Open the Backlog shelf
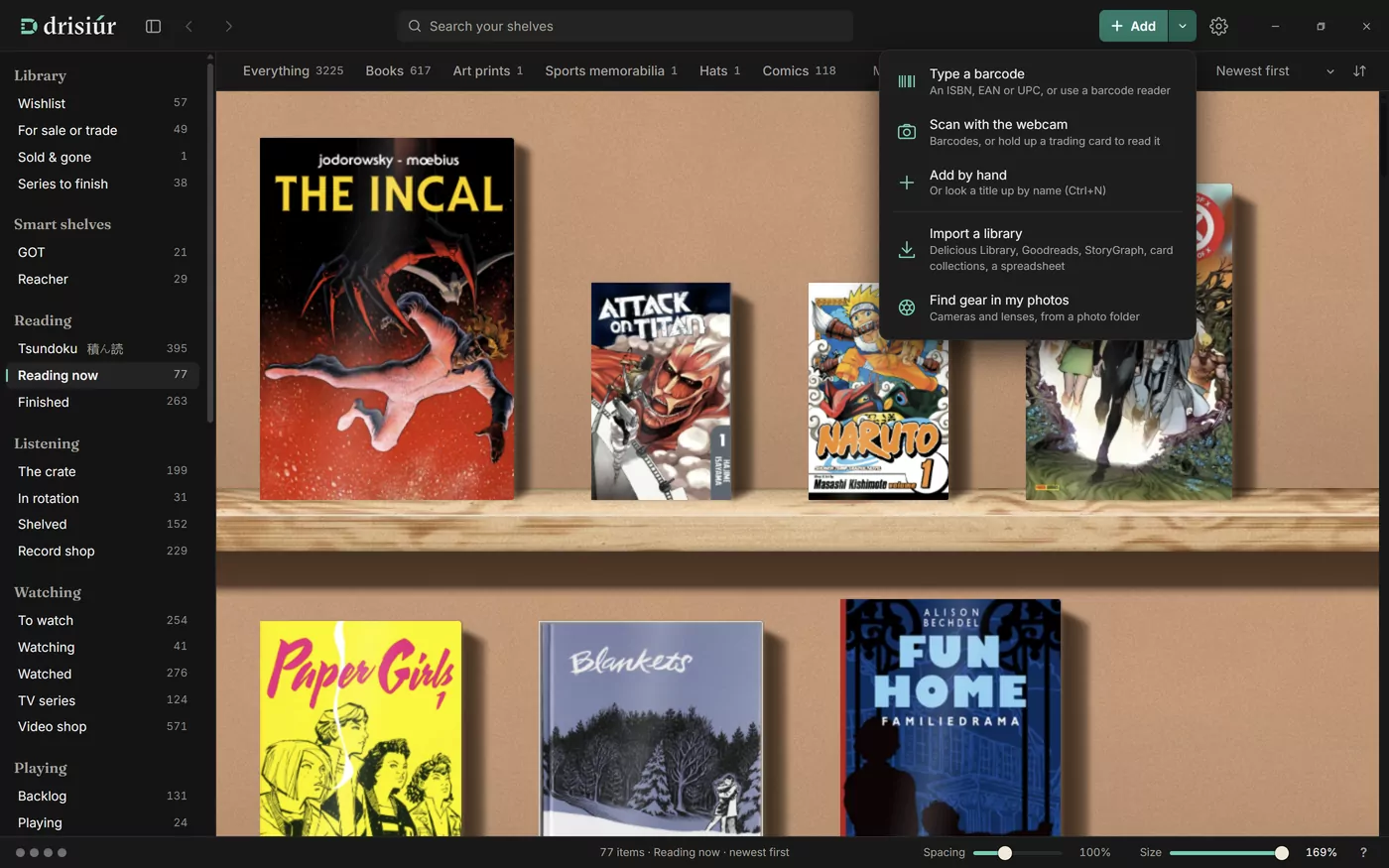 click(103, 796)
